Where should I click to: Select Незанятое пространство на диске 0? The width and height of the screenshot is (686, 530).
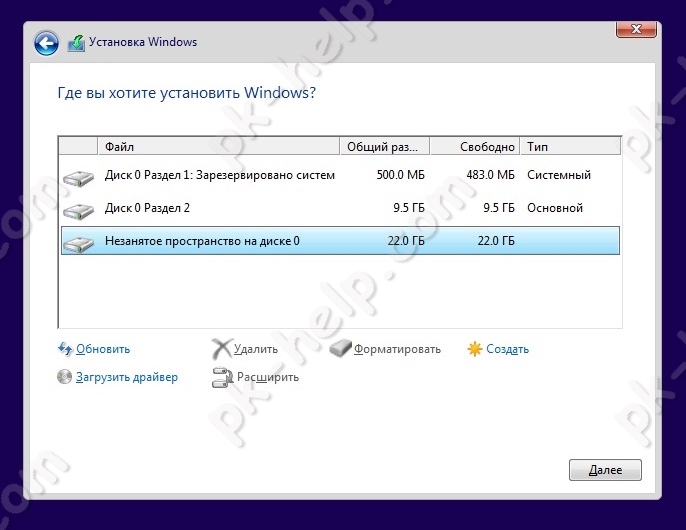click(340, 241)
